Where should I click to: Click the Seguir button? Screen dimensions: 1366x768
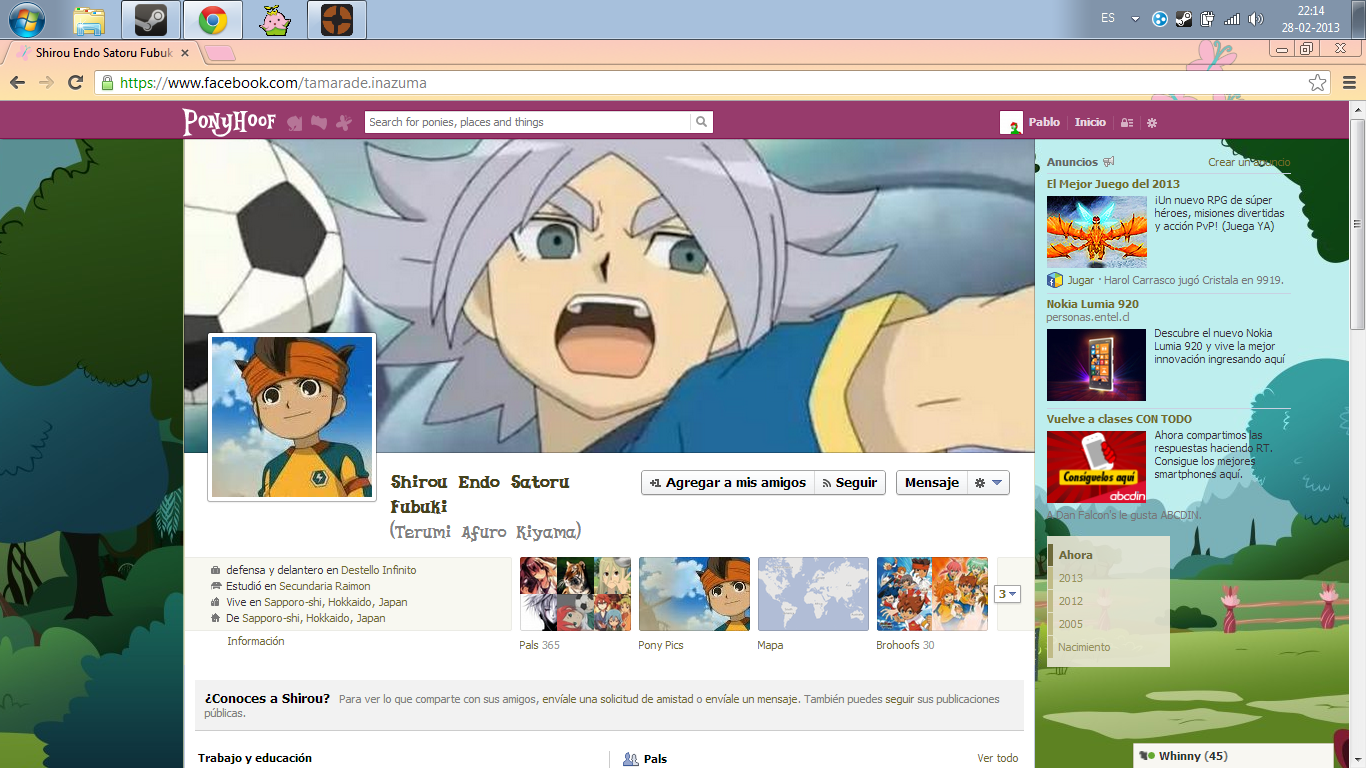(x=850, y=483)
